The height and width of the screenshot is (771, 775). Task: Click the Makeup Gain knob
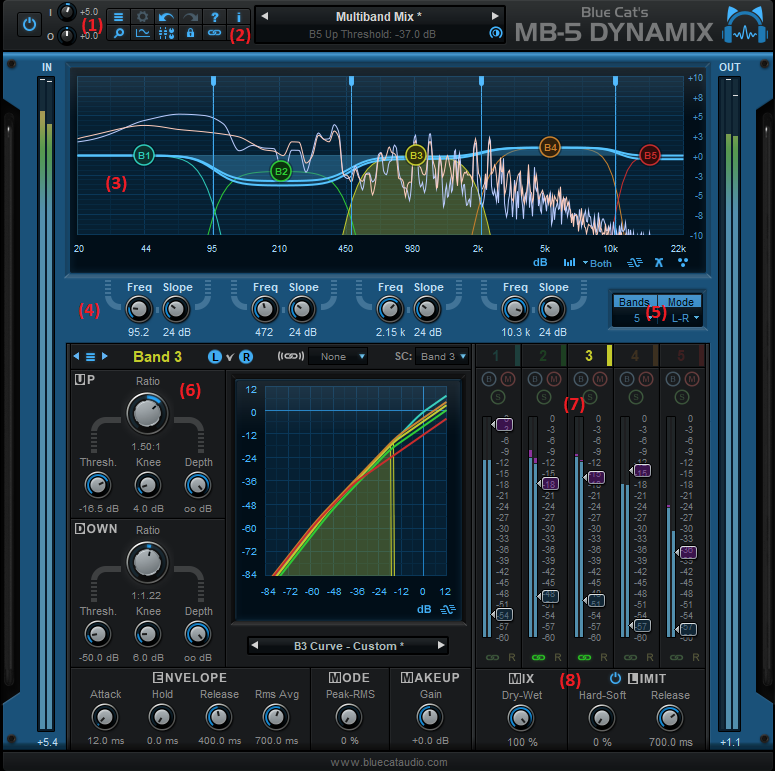coord(430,717)
